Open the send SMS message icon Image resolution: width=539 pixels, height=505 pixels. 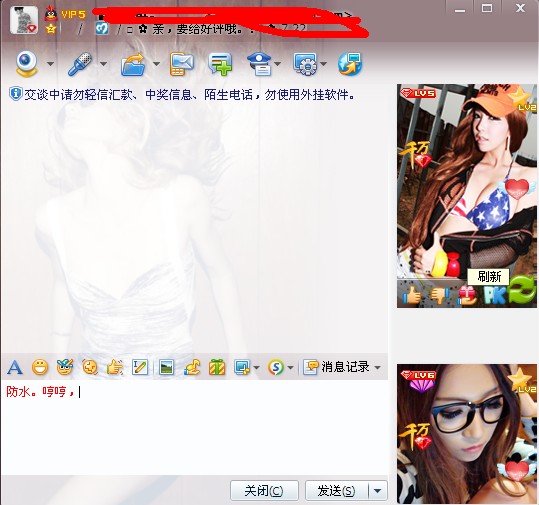click(x=182, y=64)
